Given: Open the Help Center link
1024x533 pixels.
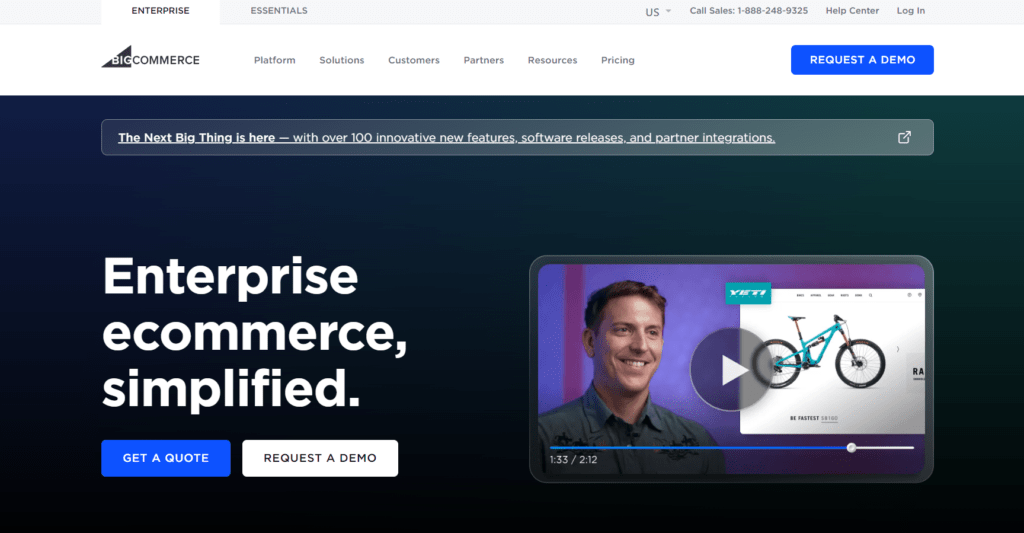Looking at the screenshot, I should pyautogui.click(x=852, y=10).
